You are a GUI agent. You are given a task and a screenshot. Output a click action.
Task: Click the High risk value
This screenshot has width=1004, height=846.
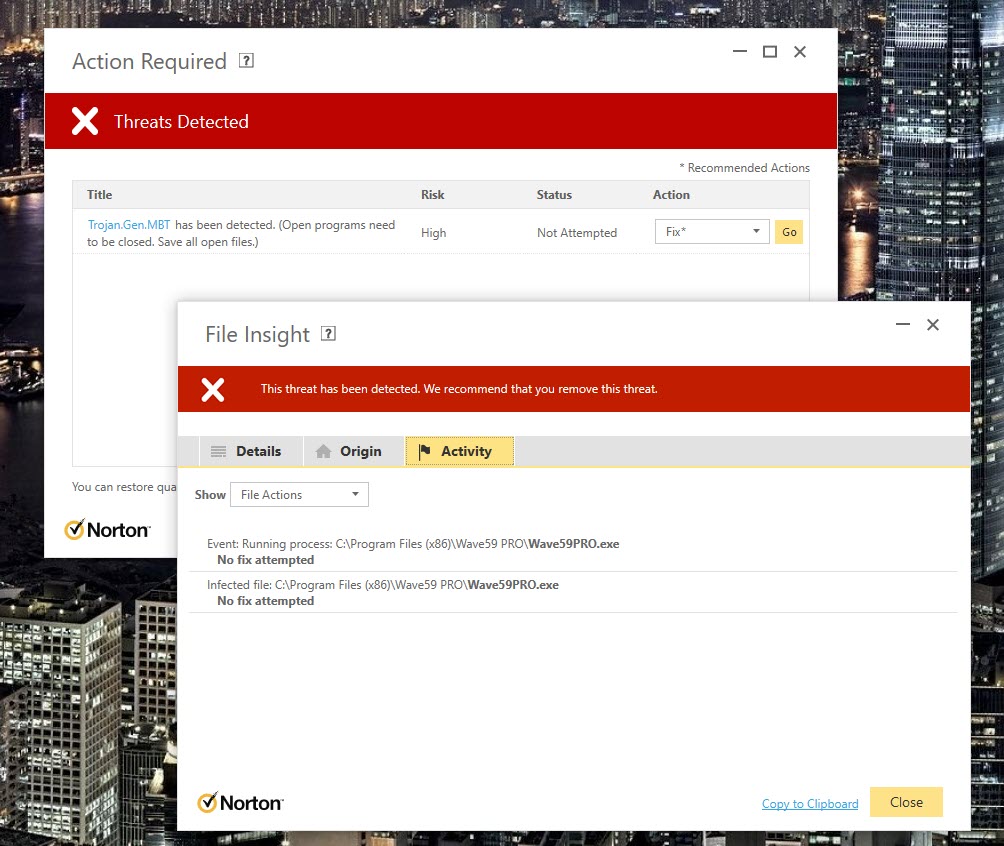[433, 233]
